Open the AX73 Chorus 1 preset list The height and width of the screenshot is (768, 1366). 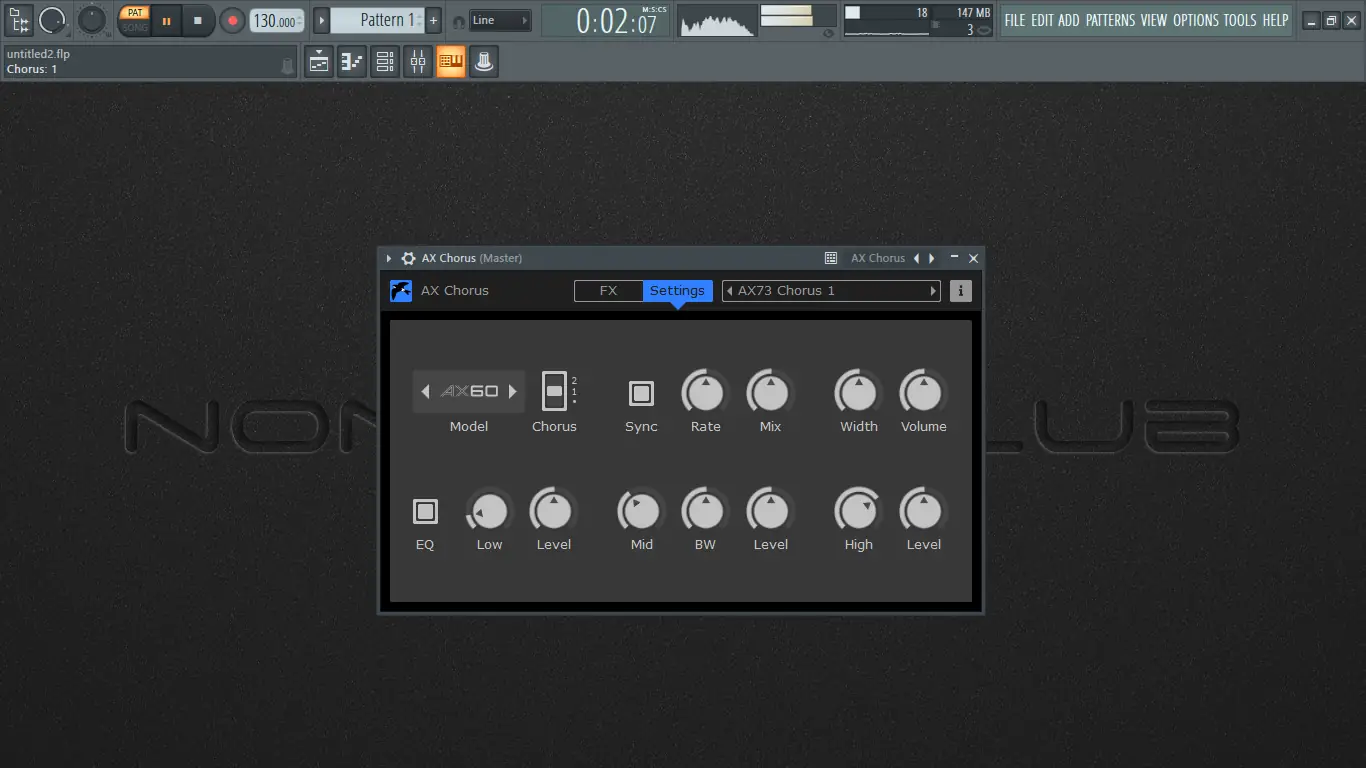coord(831,291)
